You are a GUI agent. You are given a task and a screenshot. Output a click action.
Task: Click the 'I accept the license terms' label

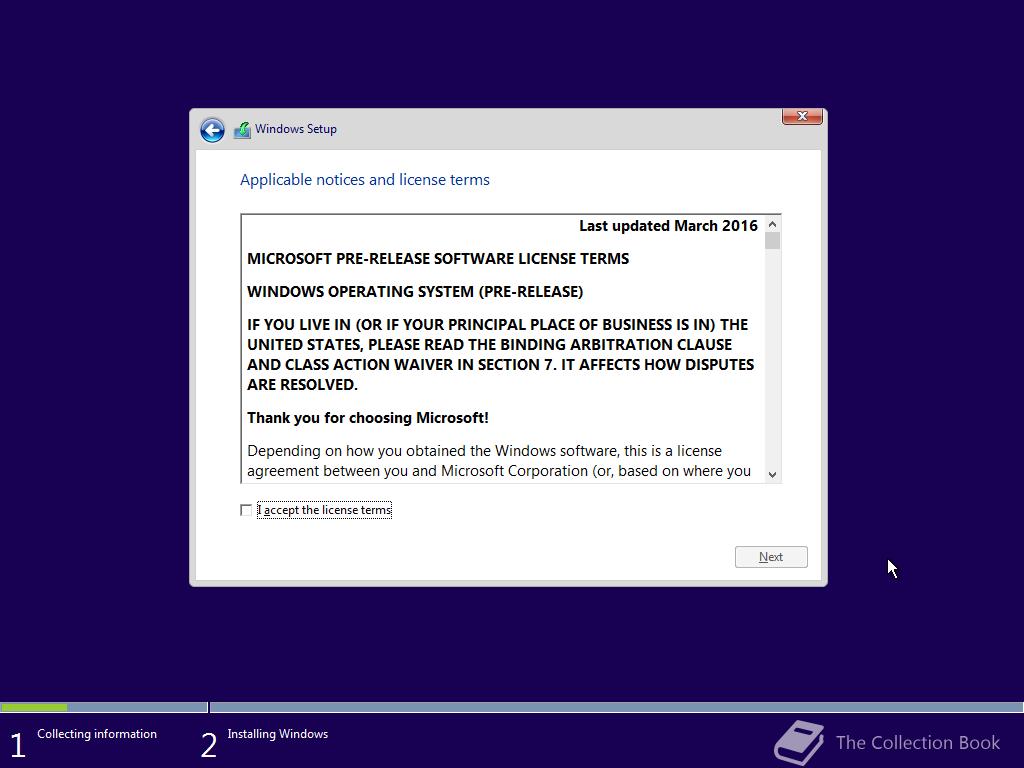(325, 510)
